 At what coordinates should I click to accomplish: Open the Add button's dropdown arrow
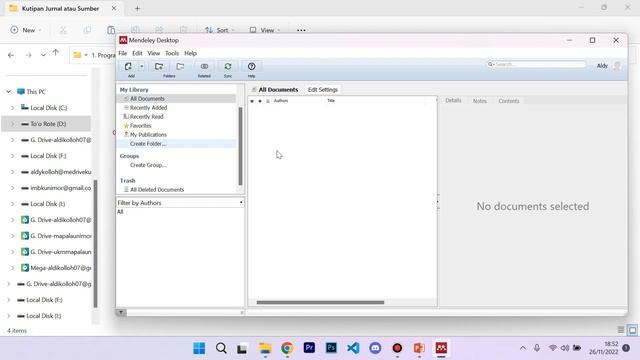click(x=142, y=67)
